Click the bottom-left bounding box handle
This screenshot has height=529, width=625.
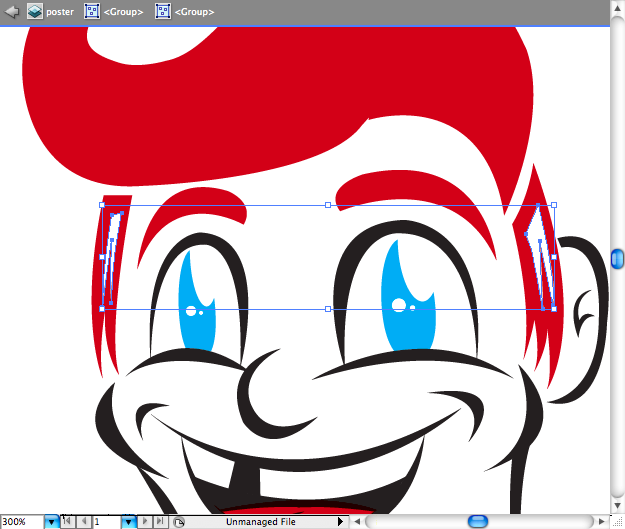(x=102, y=309)
